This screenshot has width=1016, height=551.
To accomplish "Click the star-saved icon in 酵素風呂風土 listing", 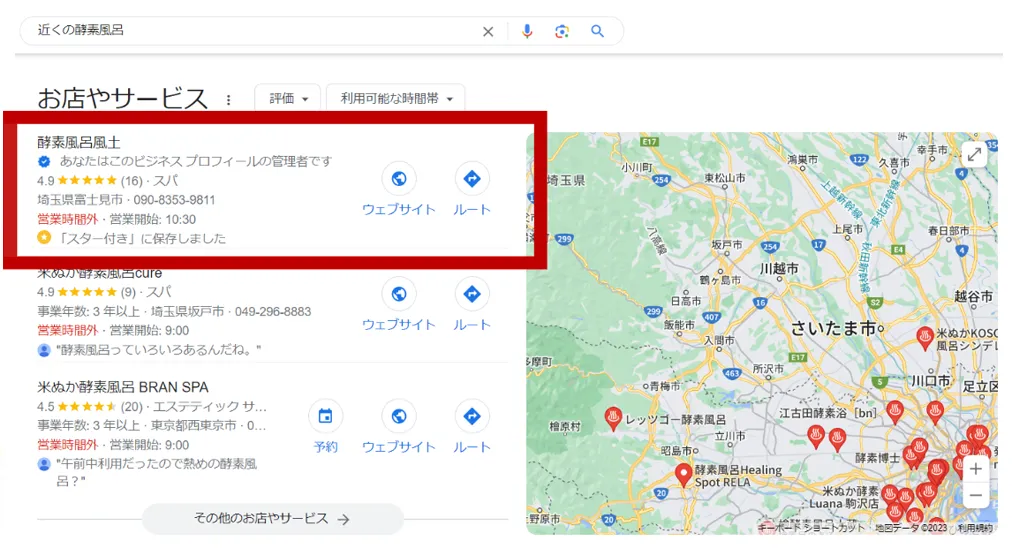I will pyautogui.click(x=44, y=238).
